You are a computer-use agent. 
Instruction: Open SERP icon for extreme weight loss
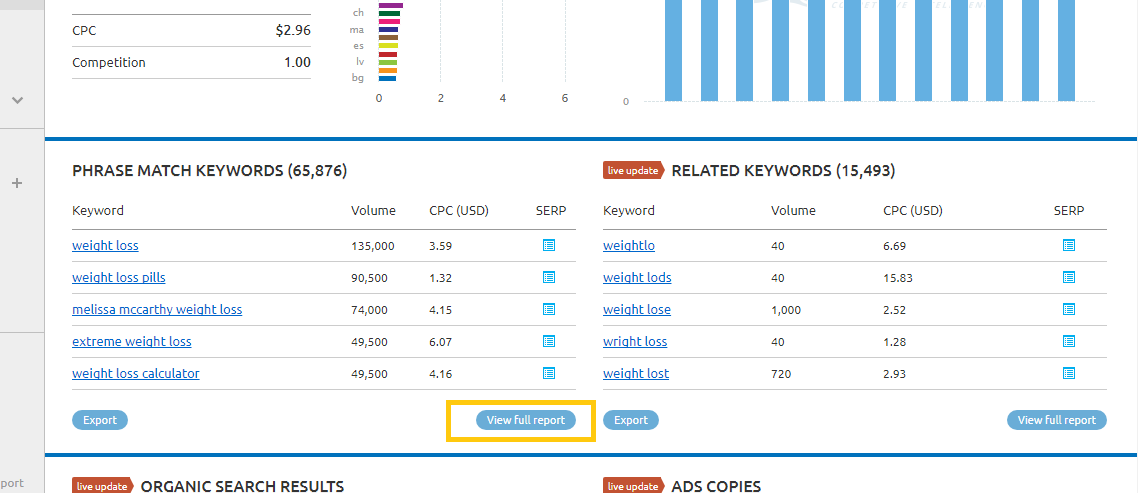(549, 341)
